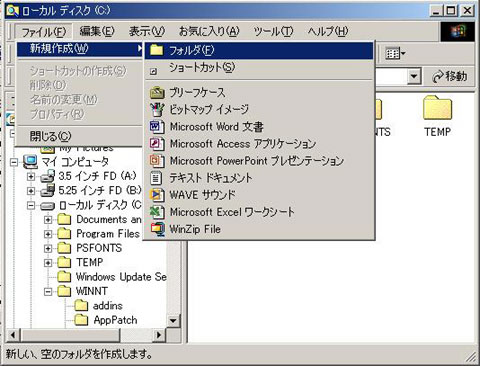Viewport: 480px width, 366px height.
Task: Expand the TEMP folder tree node
Action: click(x=48, y=263)
